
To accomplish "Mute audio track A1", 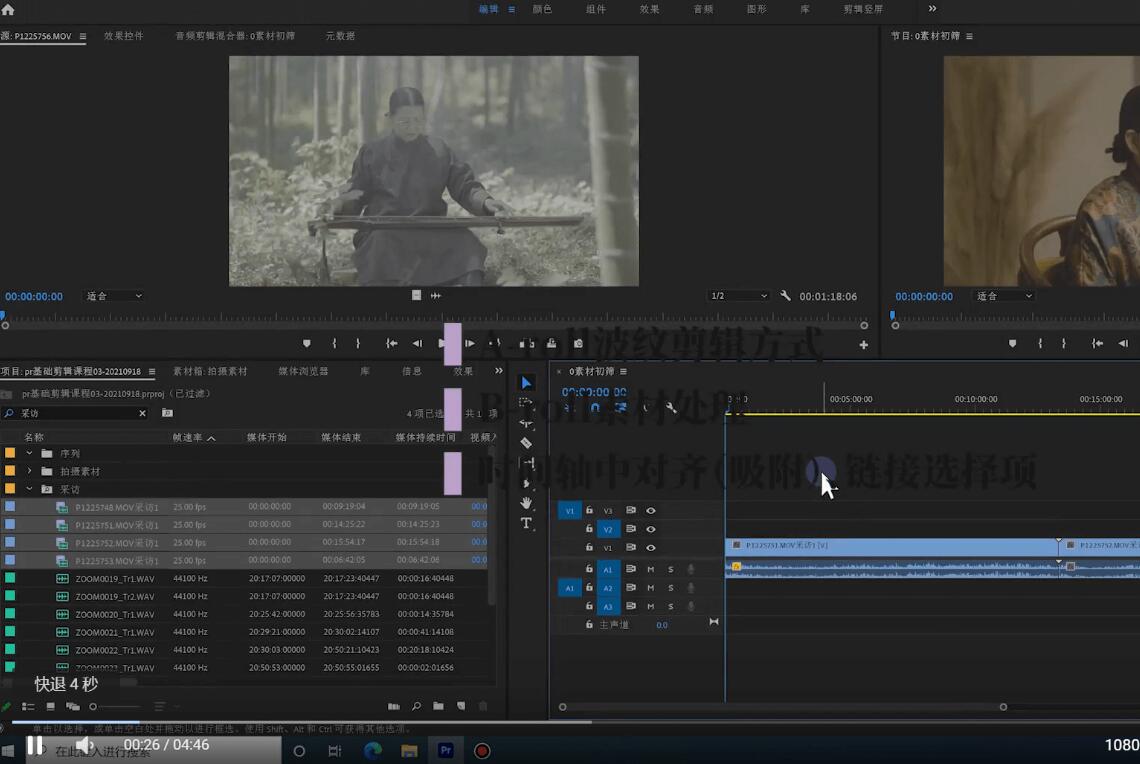I will pos(651,569).
